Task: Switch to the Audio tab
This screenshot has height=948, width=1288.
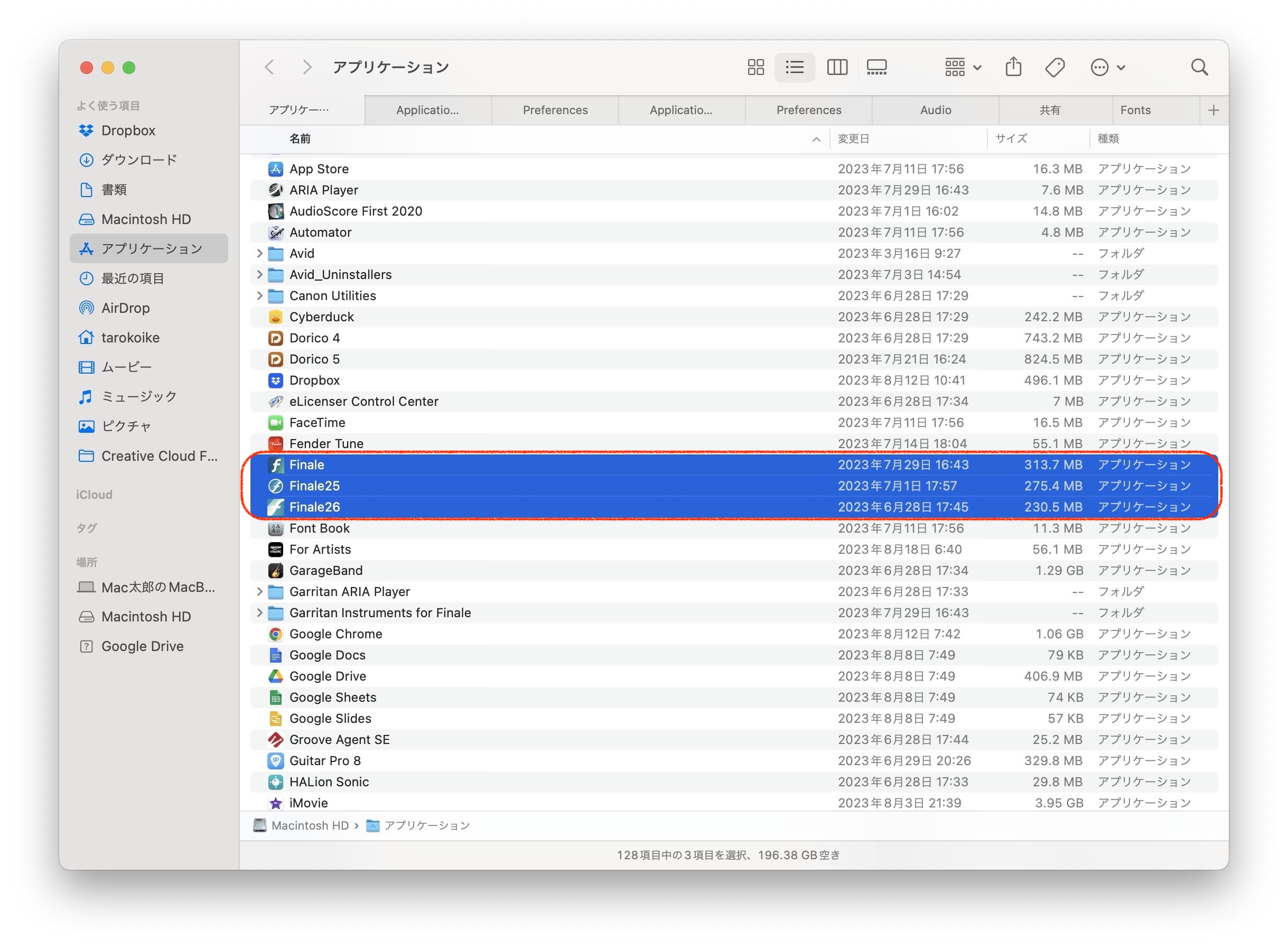Action: (x=935, y=110)
